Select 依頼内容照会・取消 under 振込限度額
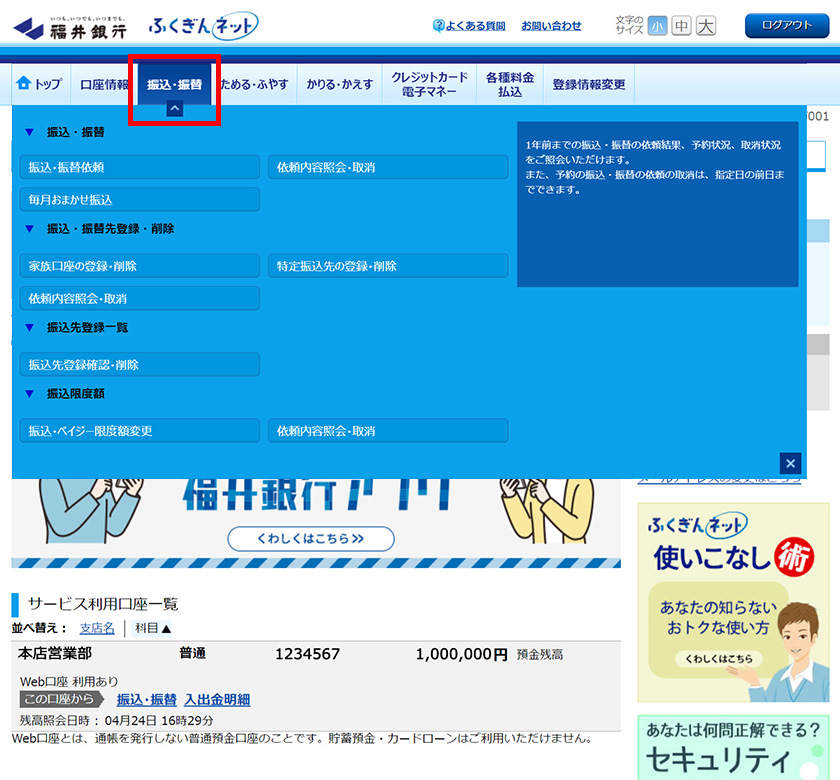This screenshot has width=840, height=780. [388, 431]
